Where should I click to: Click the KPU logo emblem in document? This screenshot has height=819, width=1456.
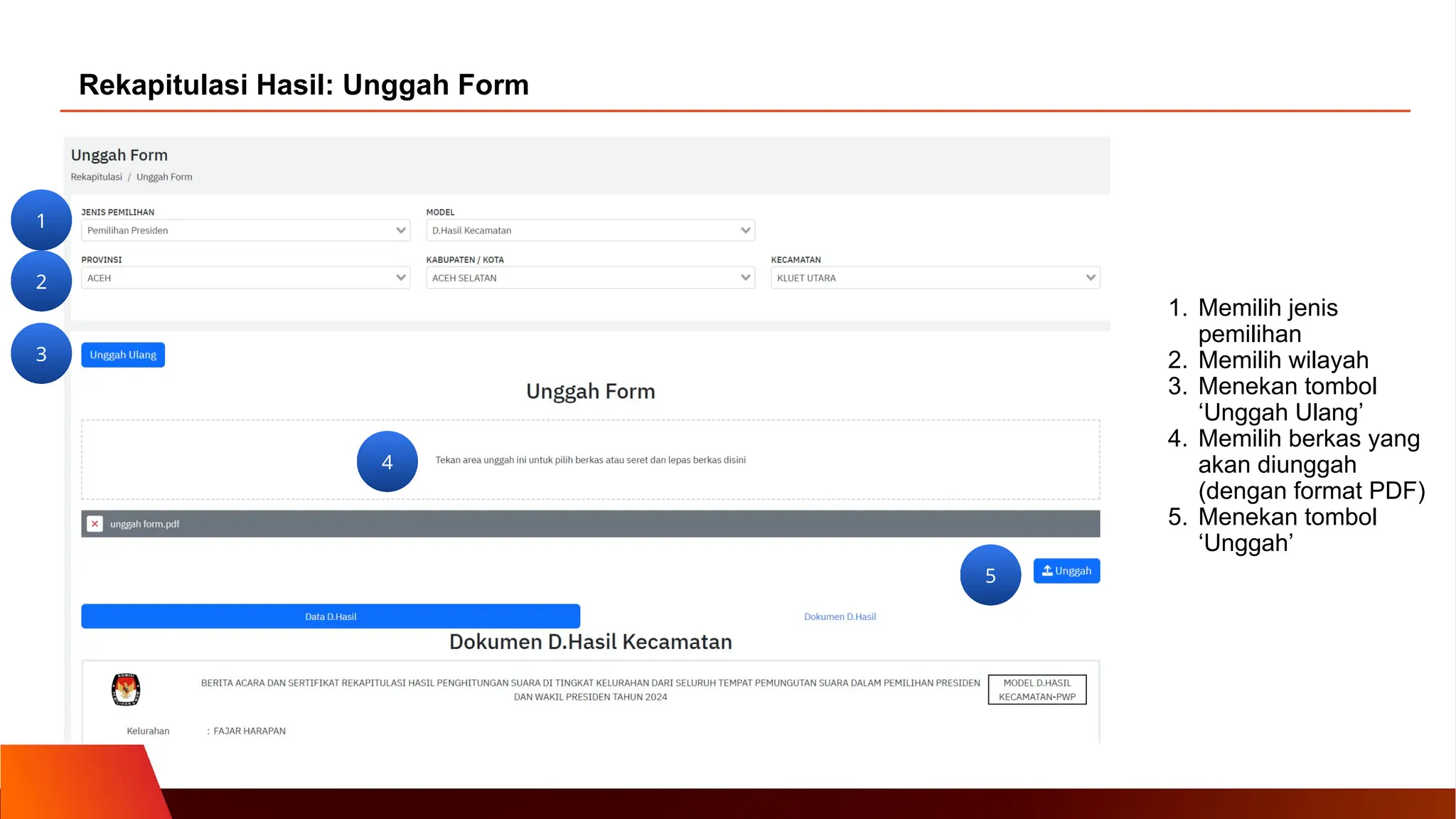126,689
